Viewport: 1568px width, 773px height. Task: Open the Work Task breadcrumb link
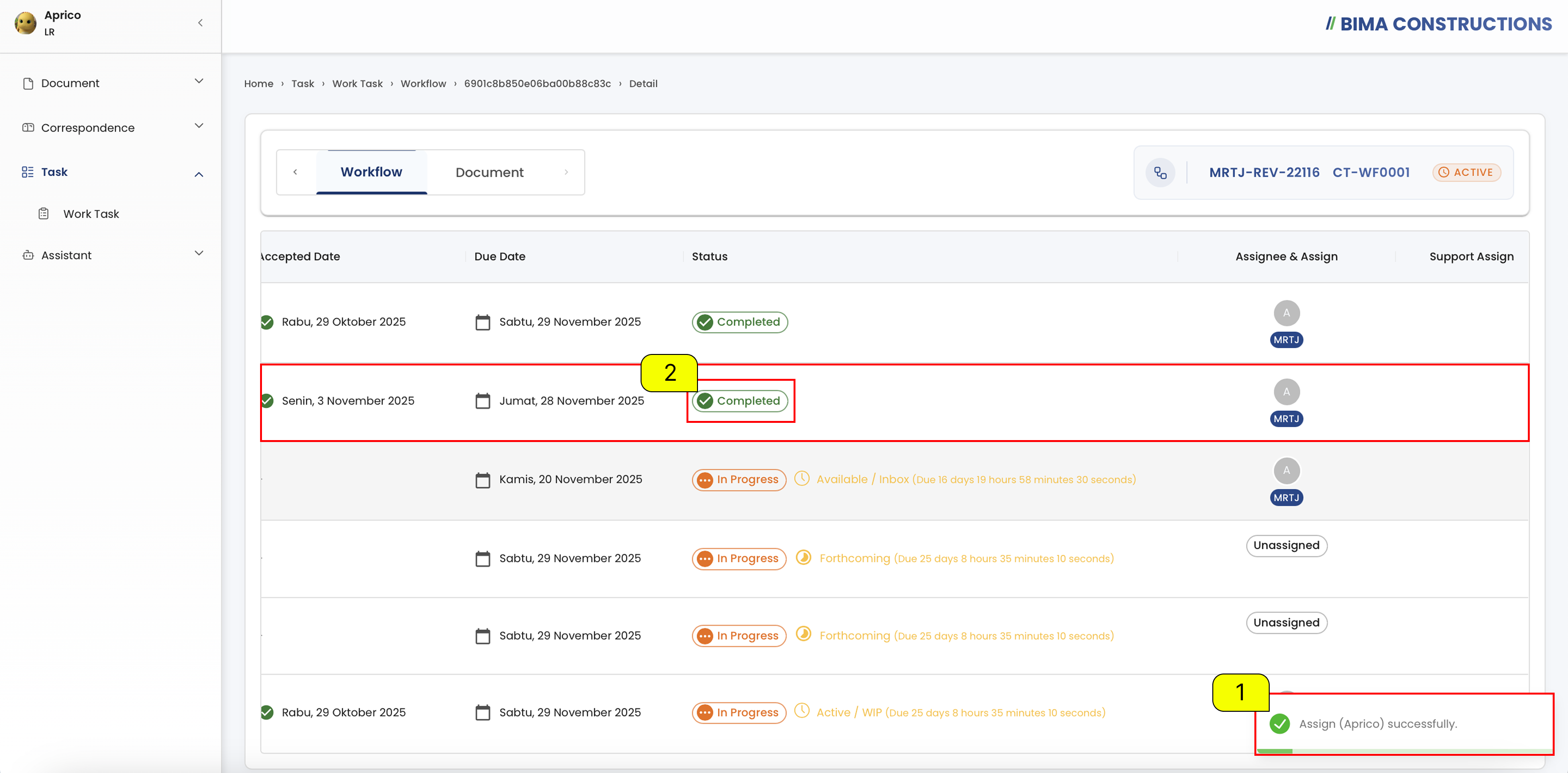pos(357,83)
